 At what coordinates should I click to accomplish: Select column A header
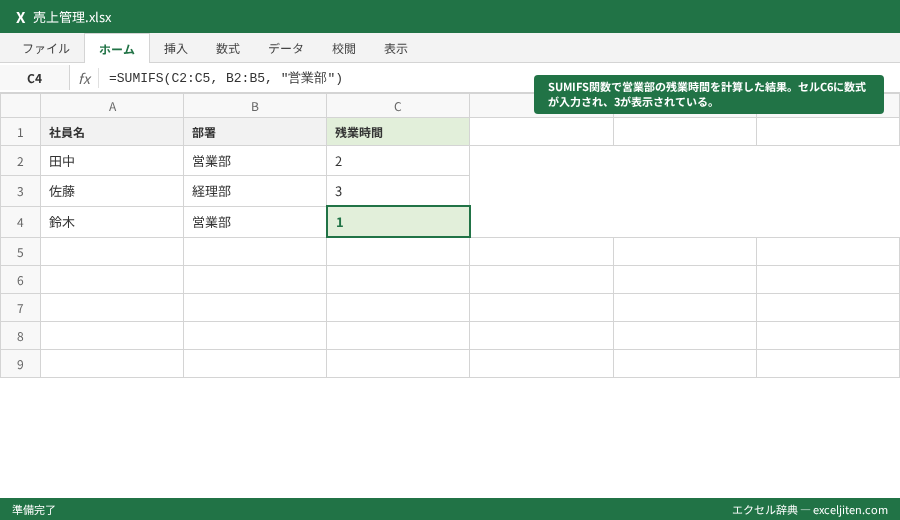coord(112,106)
